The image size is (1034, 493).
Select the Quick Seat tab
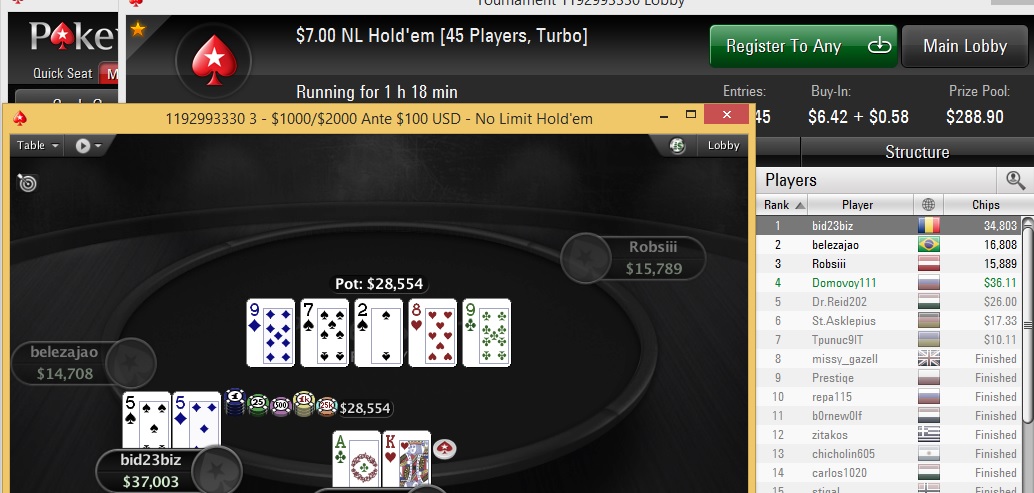63,73
